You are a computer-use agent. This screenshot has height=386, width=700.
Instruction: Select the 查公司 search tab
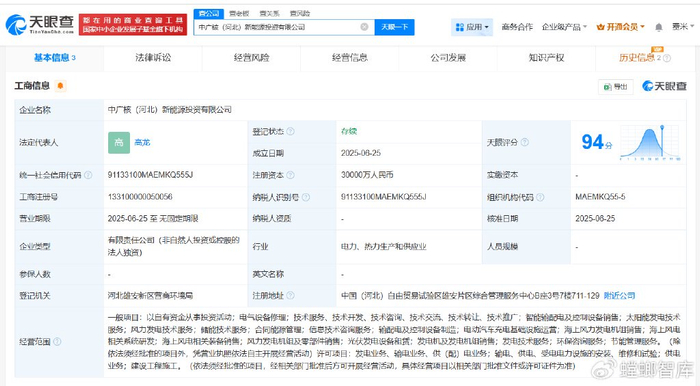coord(208,13)
